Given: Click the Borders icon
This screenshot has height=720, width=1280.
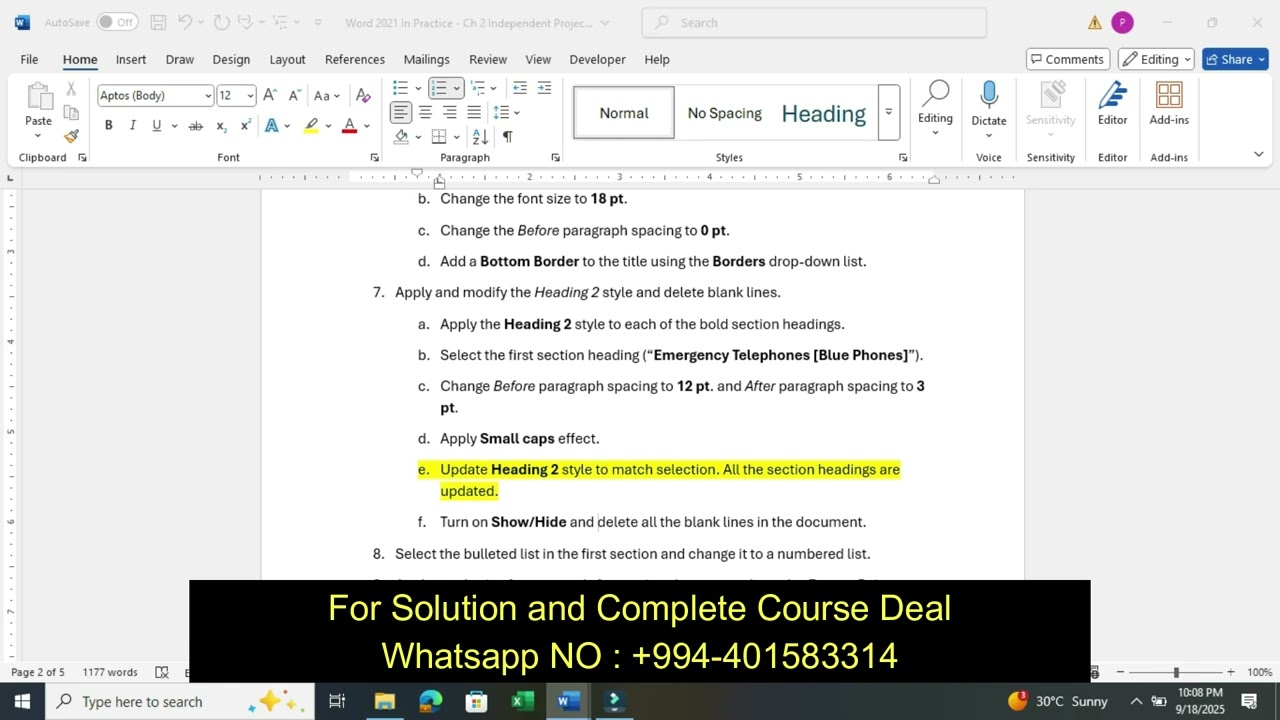Looking at the screenshot, I should [439, 136].
